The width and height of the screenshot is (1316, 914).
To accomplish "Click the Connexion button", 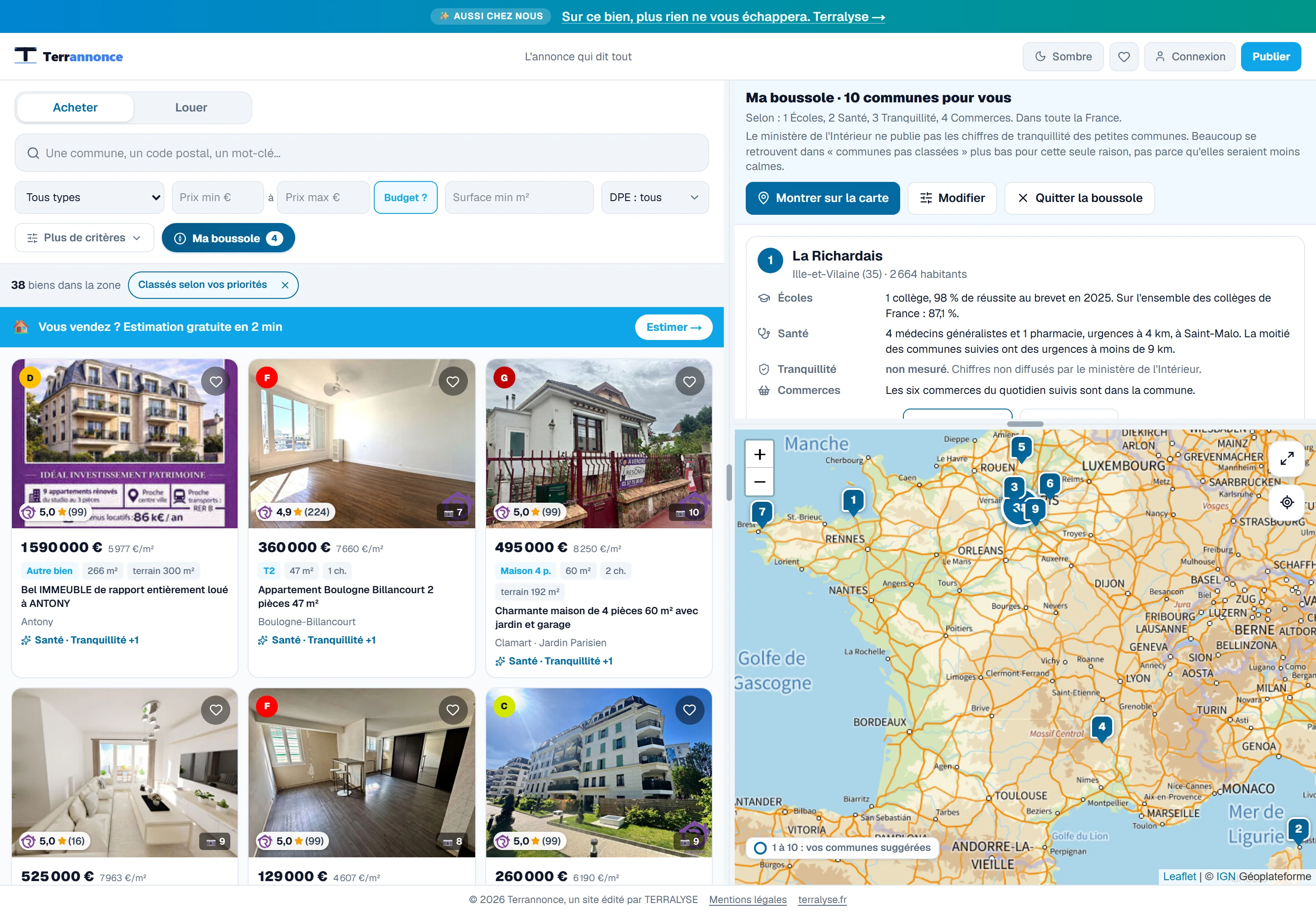I will coord(1189,57).
